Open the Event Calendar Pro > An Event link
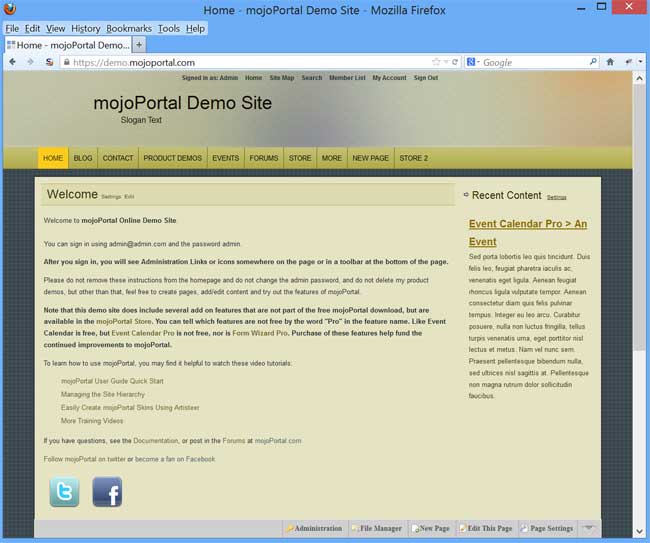The width and height of the screenshot is (650, 543). 527,232
